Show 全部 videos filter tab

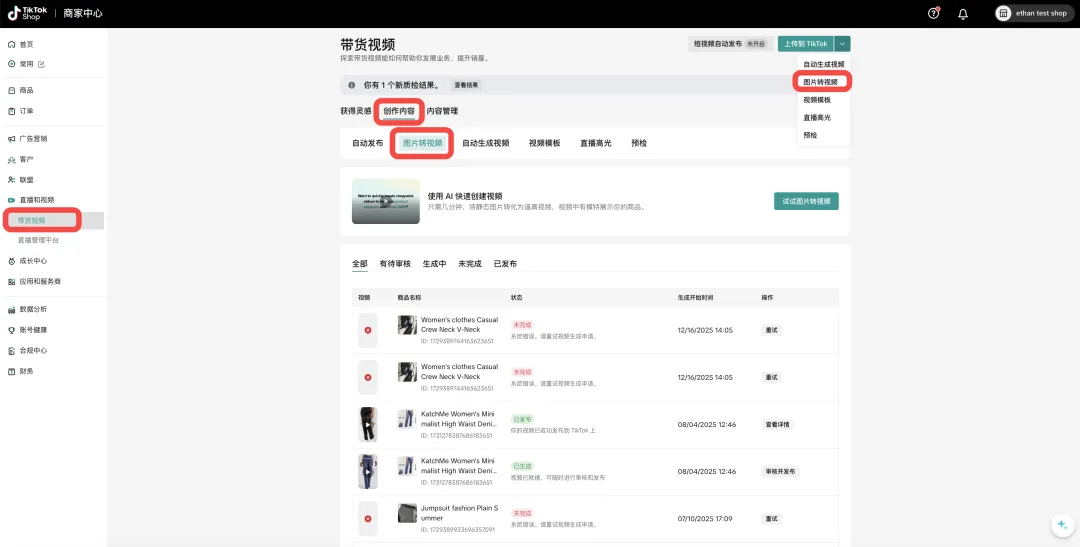(360, 264)
